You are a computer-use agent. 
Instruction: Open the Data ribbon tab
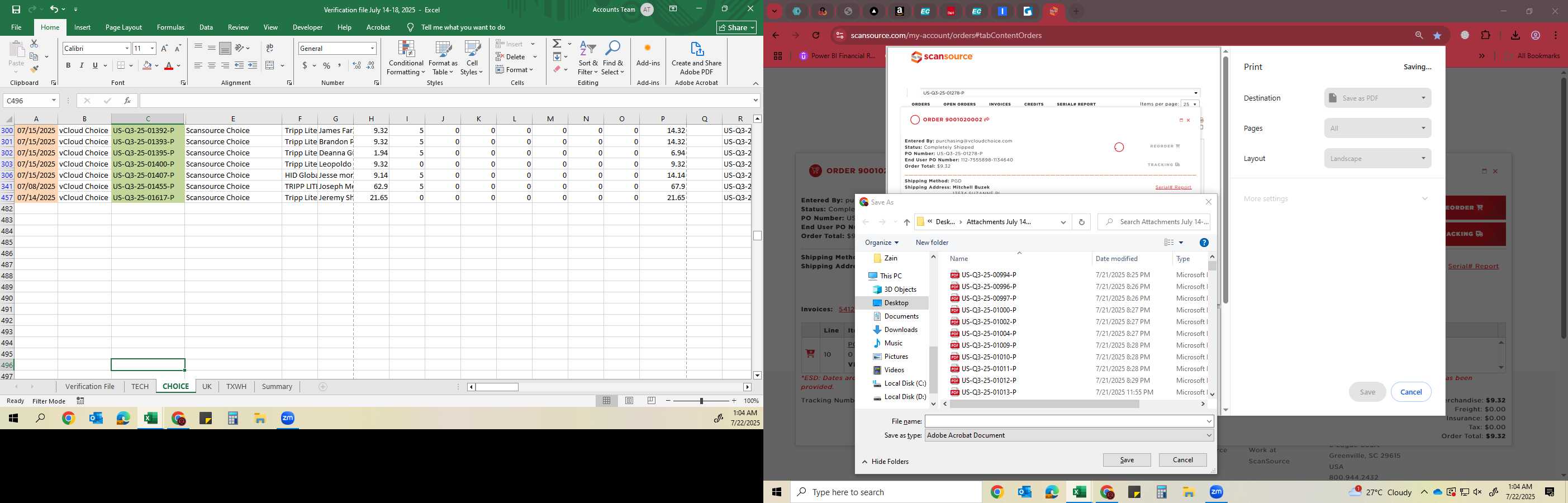[206, 27]
